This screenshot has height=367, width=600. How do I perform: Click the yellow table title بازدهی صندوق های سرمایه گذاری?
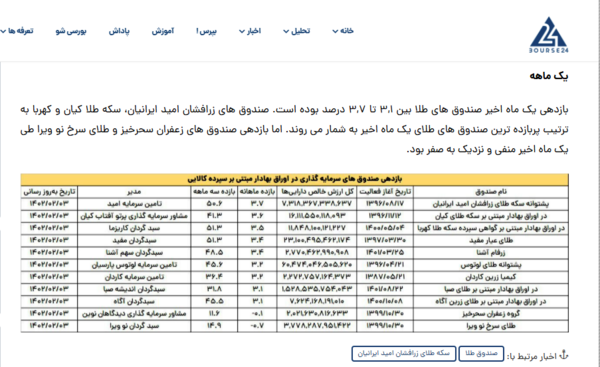pos(295,179)
